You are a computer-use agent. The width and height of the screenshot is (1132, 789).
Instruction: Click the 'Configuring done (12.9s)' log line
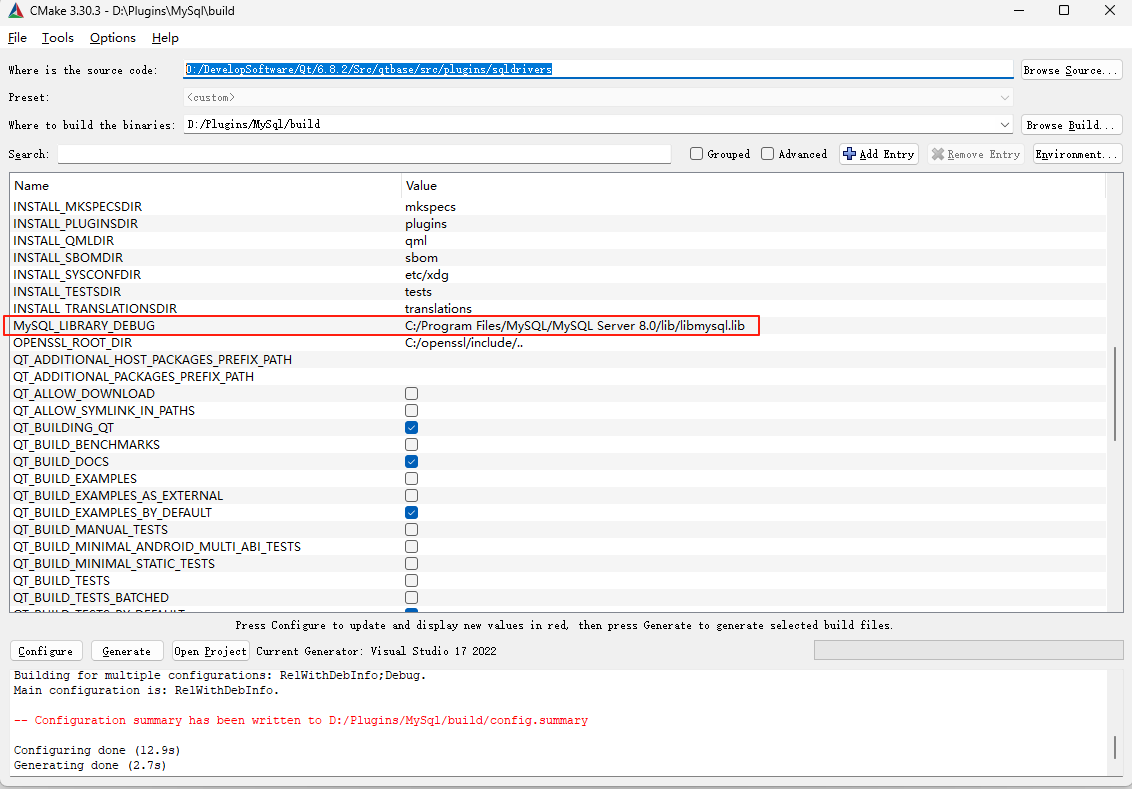pyautogui.click(x=97, y=750)
